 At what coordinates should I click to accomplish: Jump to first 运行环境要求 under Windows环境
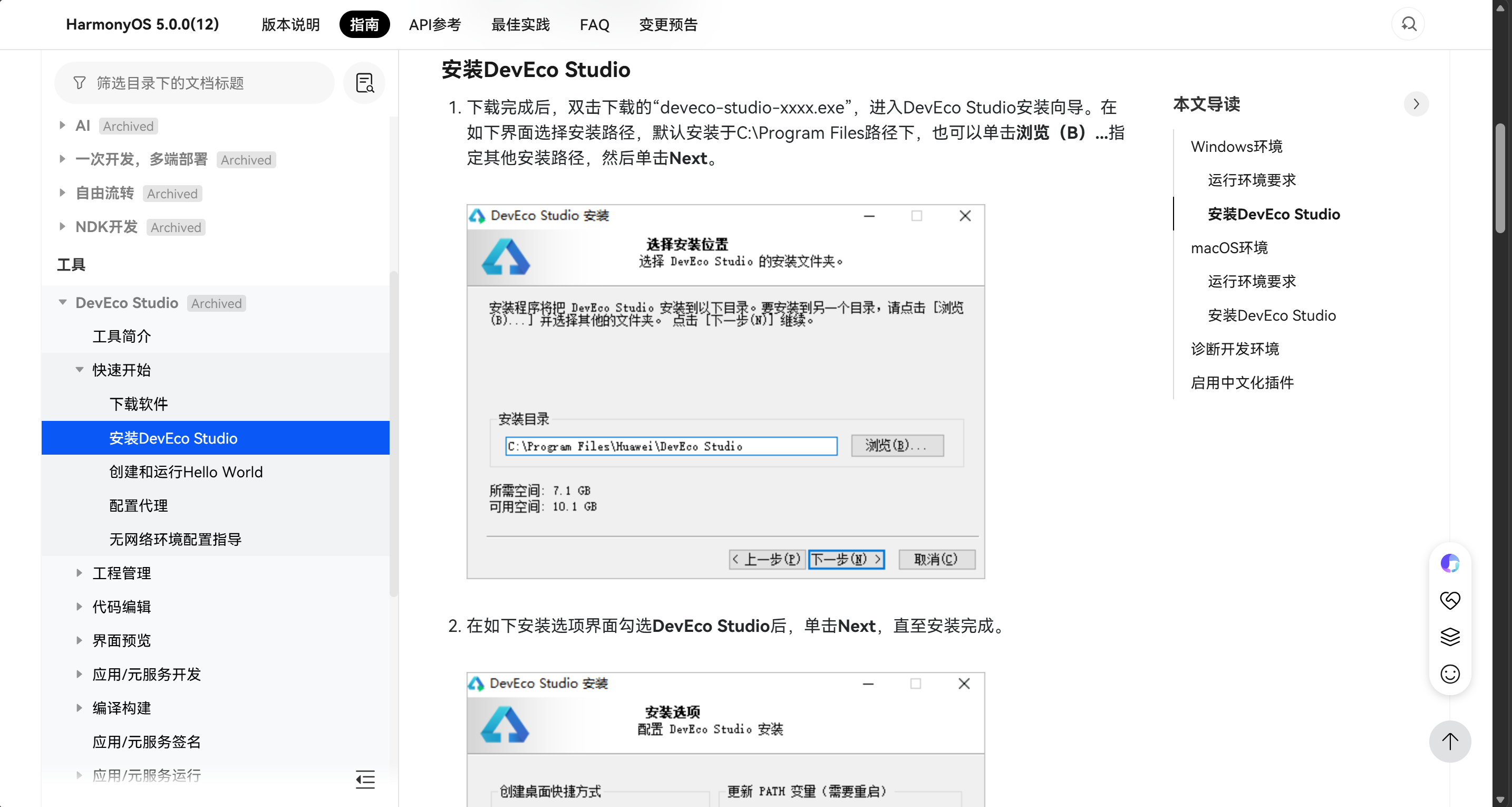[1252, 180]
